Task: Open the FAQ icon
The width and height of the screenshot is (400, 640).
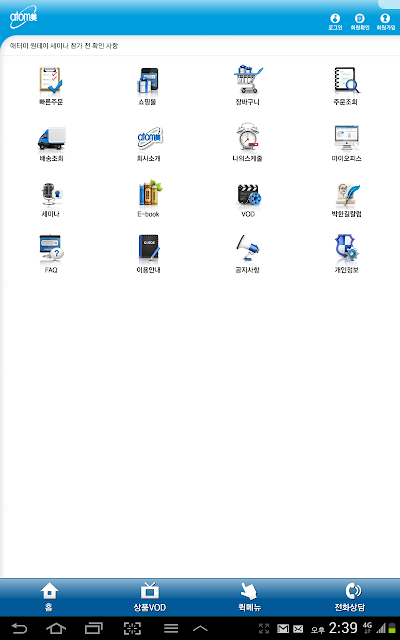Action: coord(51,249)
